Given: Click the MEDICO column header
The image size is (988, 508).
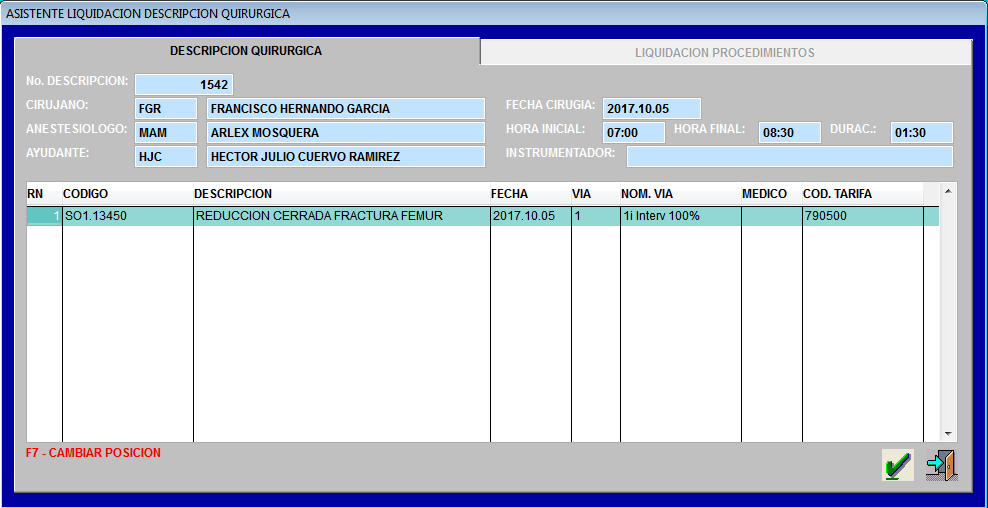Looking at the screenshot, I should pos(772,193).
